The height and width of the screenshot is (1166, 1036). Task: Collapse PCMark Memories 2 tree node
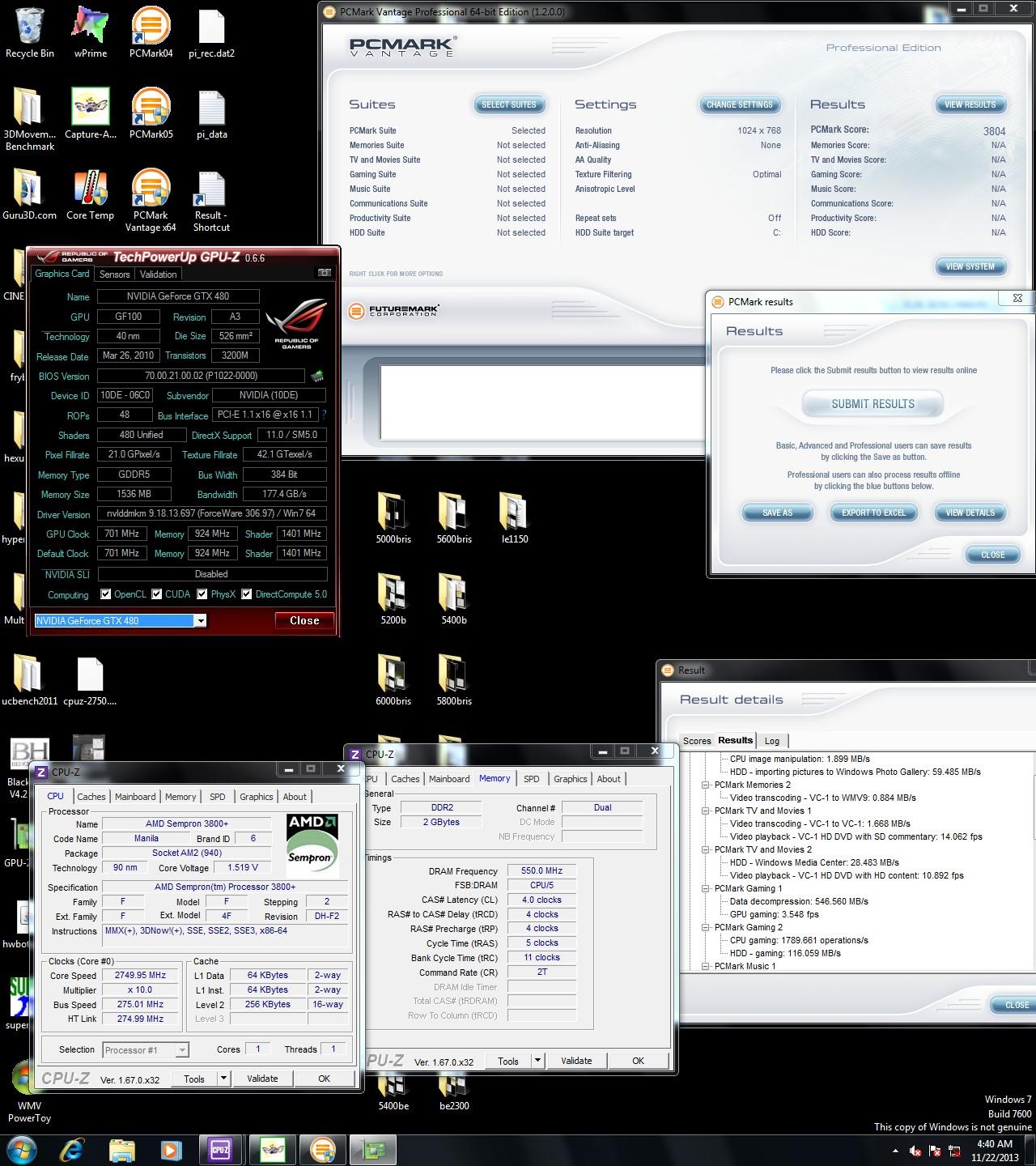706,785
